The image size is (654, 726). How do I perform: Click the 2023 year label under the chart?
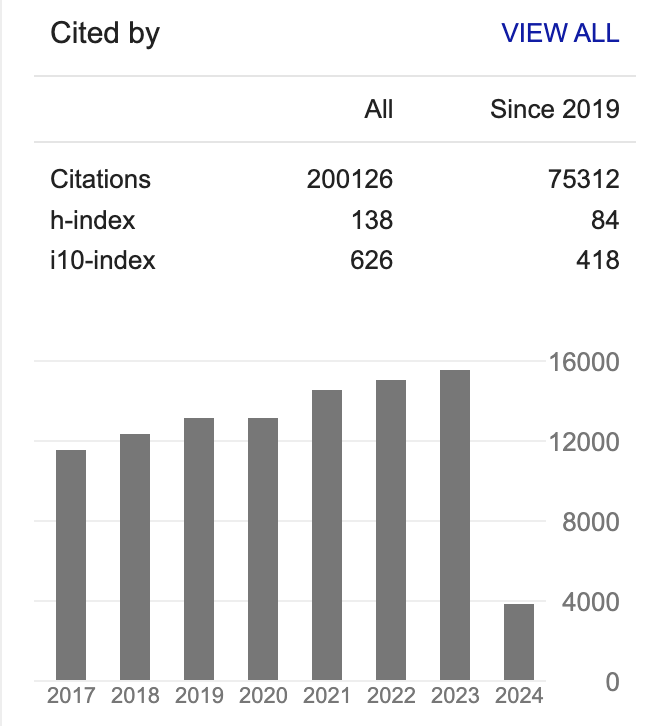pos(455,695)
